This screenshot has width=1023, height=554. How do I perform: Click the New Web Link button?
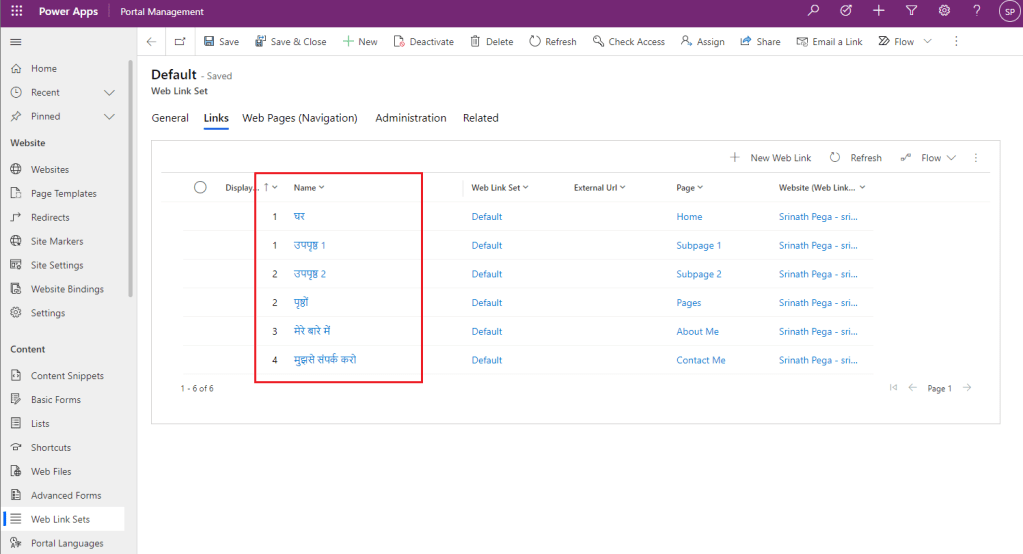point(770,158)
